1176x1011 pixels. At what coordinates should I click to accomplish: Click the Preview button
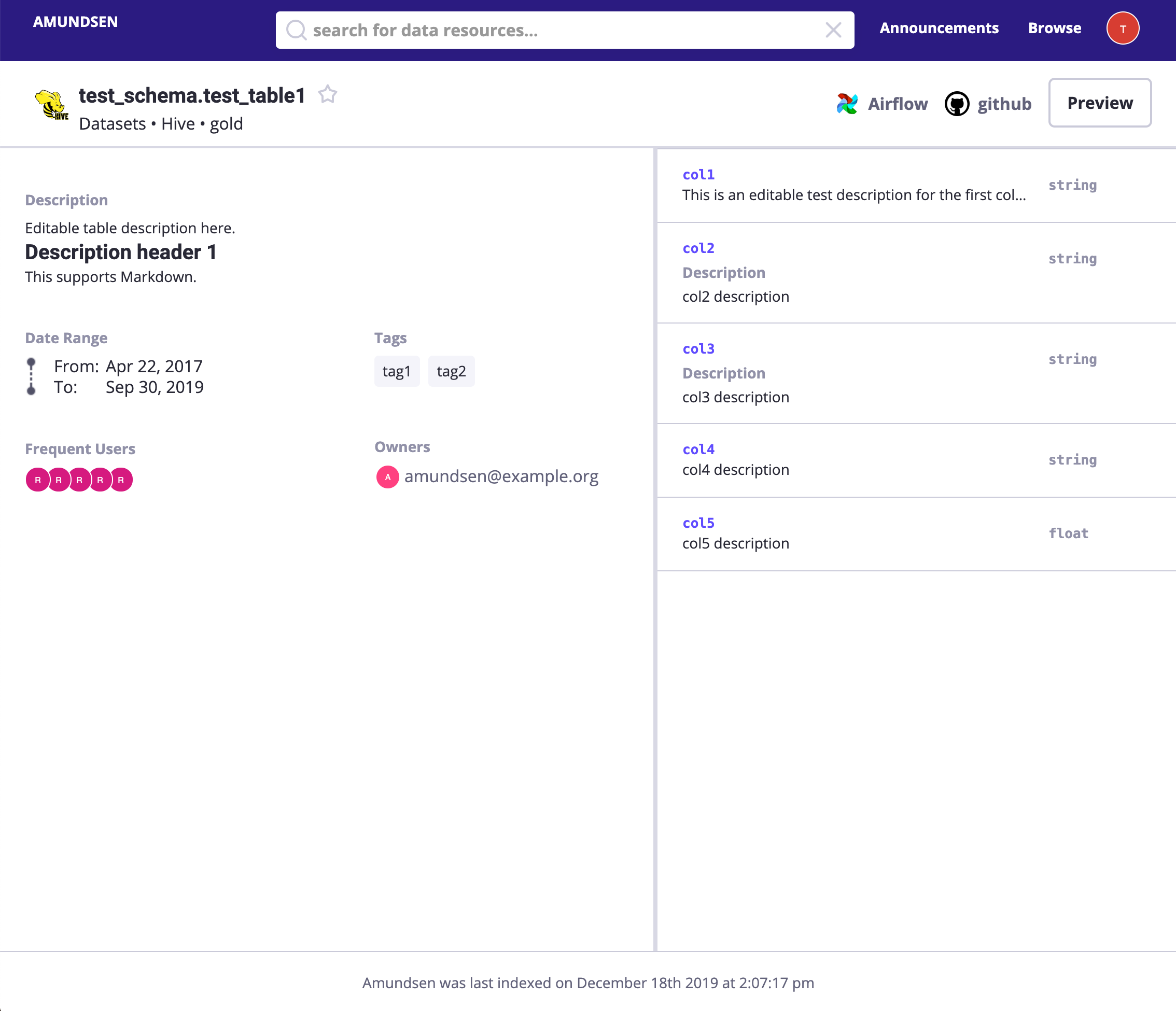click(1099, 103)
